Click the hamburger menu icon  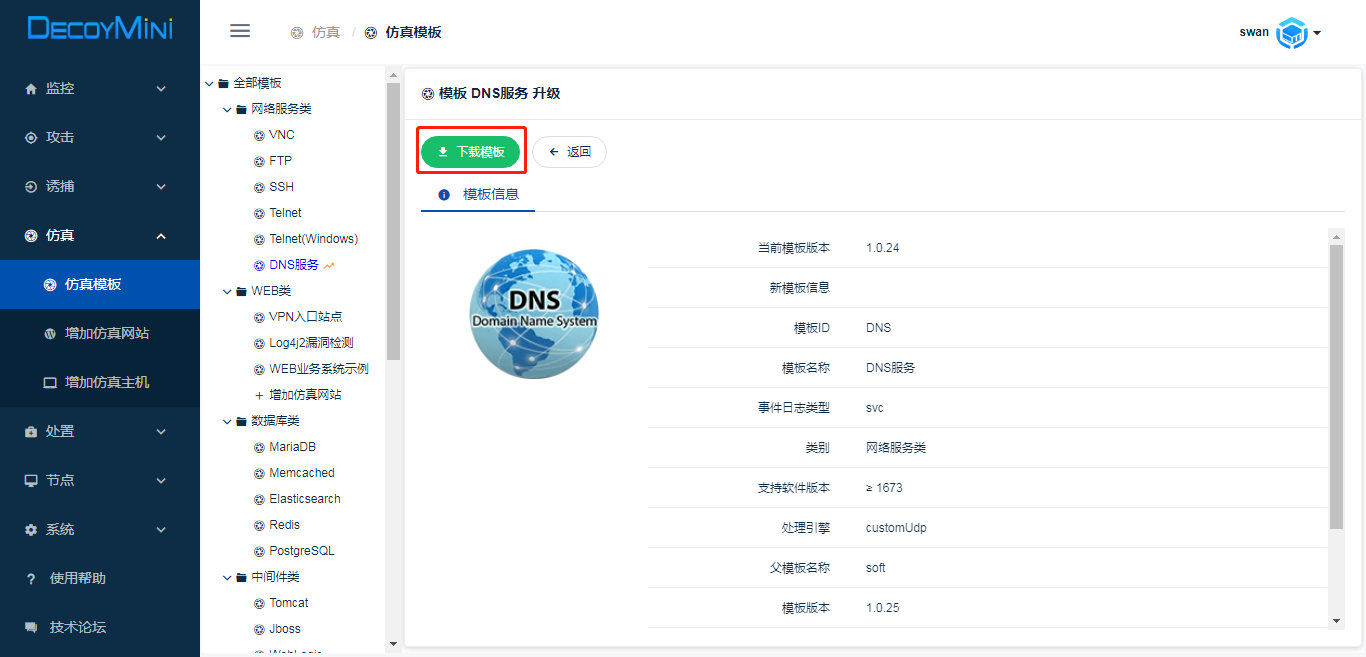[240, 31]
